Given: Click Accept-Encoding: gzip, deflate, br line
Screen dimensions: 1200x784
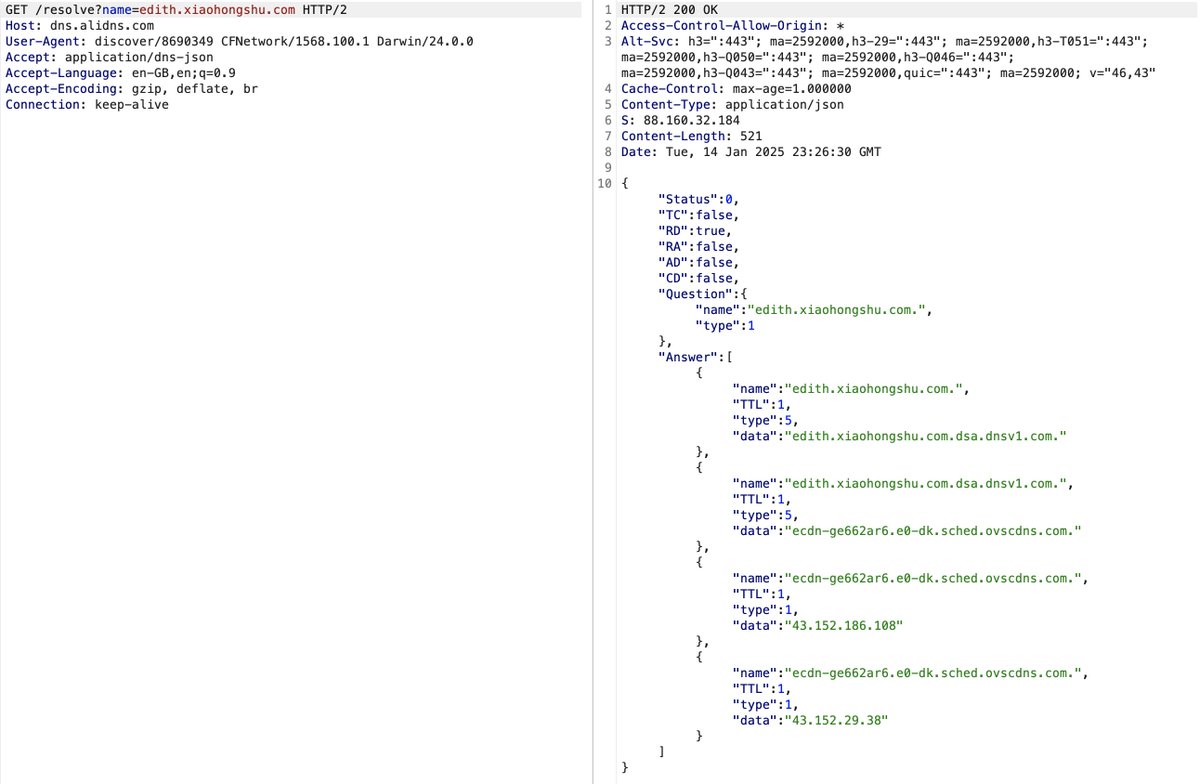Looking at the screenshot, I should (x=131, y=89).
